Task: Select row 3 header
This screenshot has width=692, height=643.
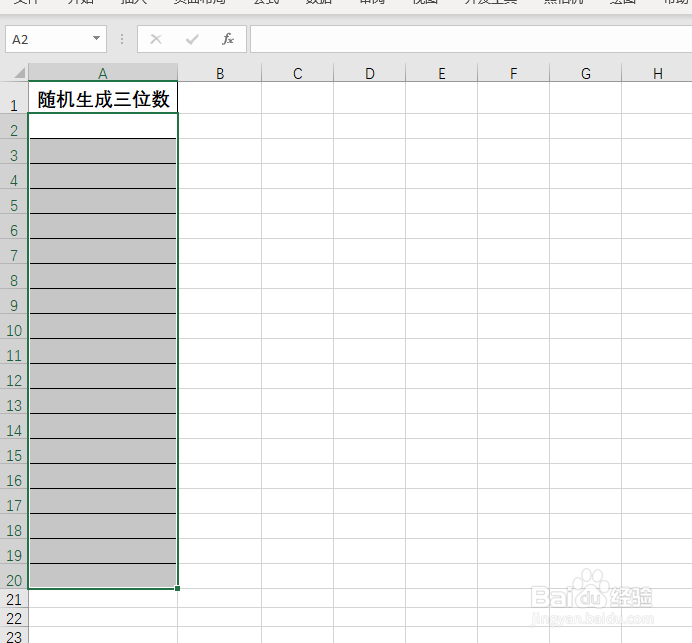Action: click(14, 151)
